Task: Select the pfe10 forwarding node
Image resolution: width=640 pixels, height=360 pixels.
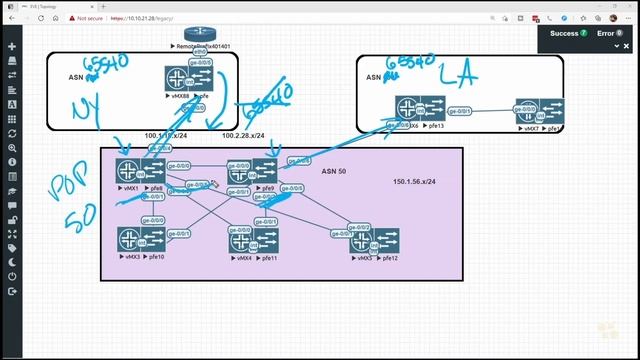Action: click(153, 239)
